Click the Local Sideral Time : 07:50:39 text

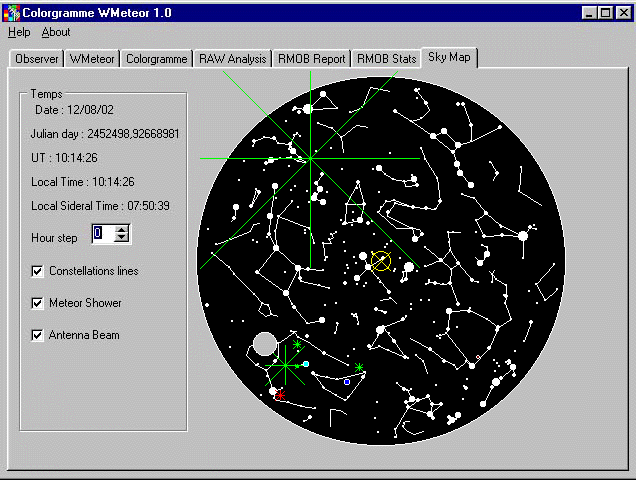[x=100, y=206]
